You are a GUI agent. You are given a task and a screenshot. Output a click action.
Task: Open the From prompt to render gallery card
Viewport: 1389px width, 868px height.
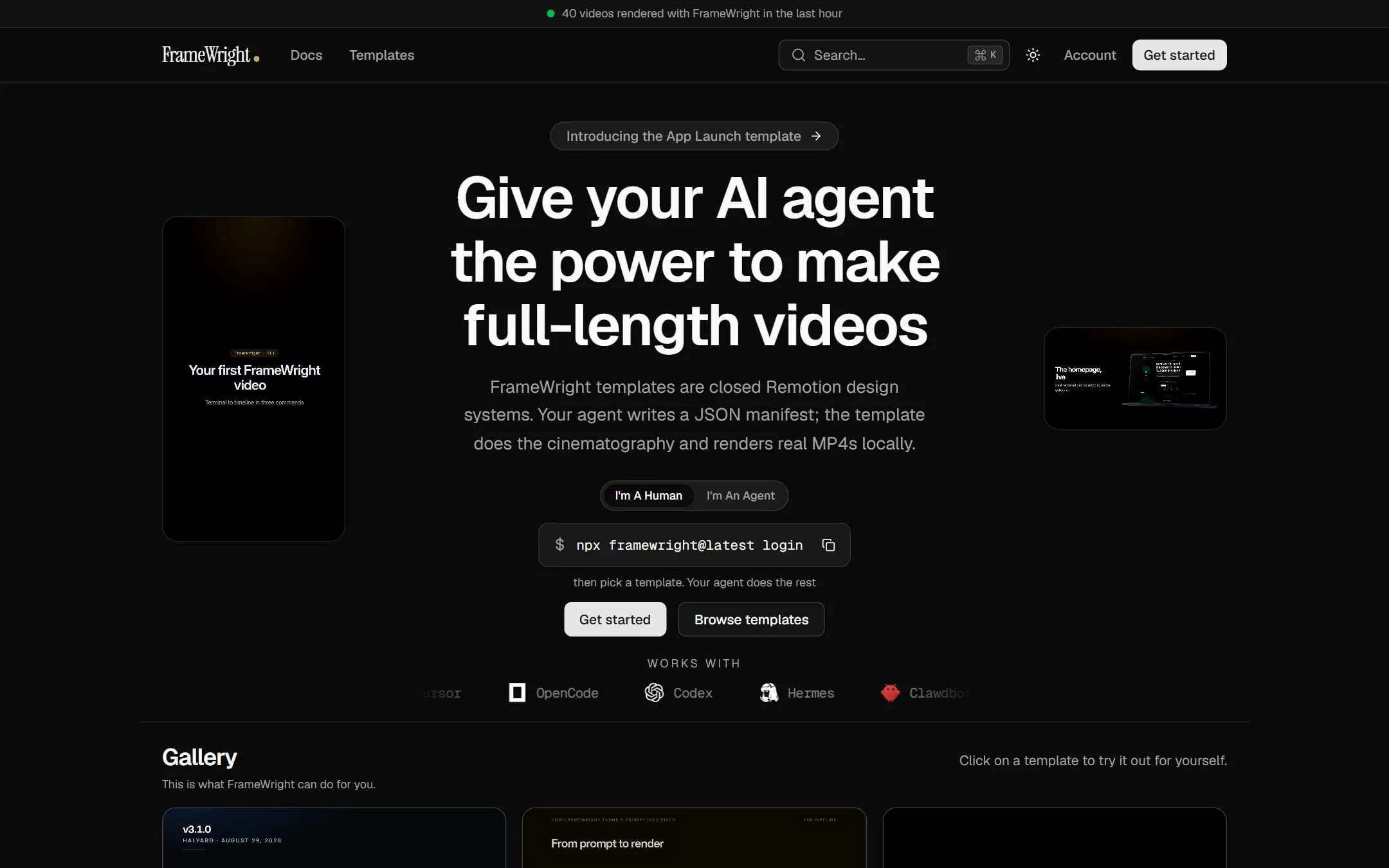point(694,838)
